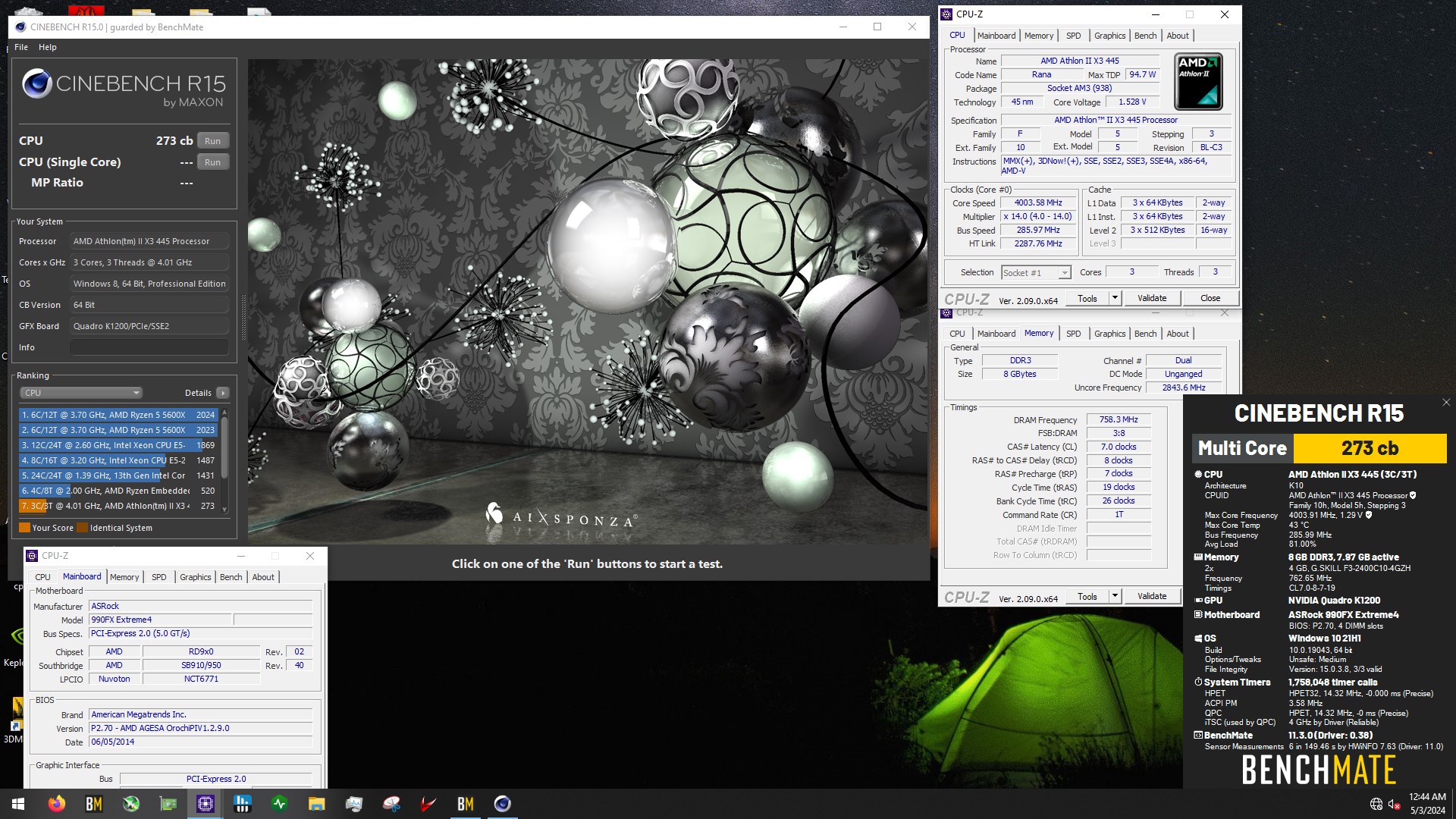Select ranking row 7 AMD Athlon II X3 273
The width and height of the screenshot is (1456, 819).
point(118,506)
